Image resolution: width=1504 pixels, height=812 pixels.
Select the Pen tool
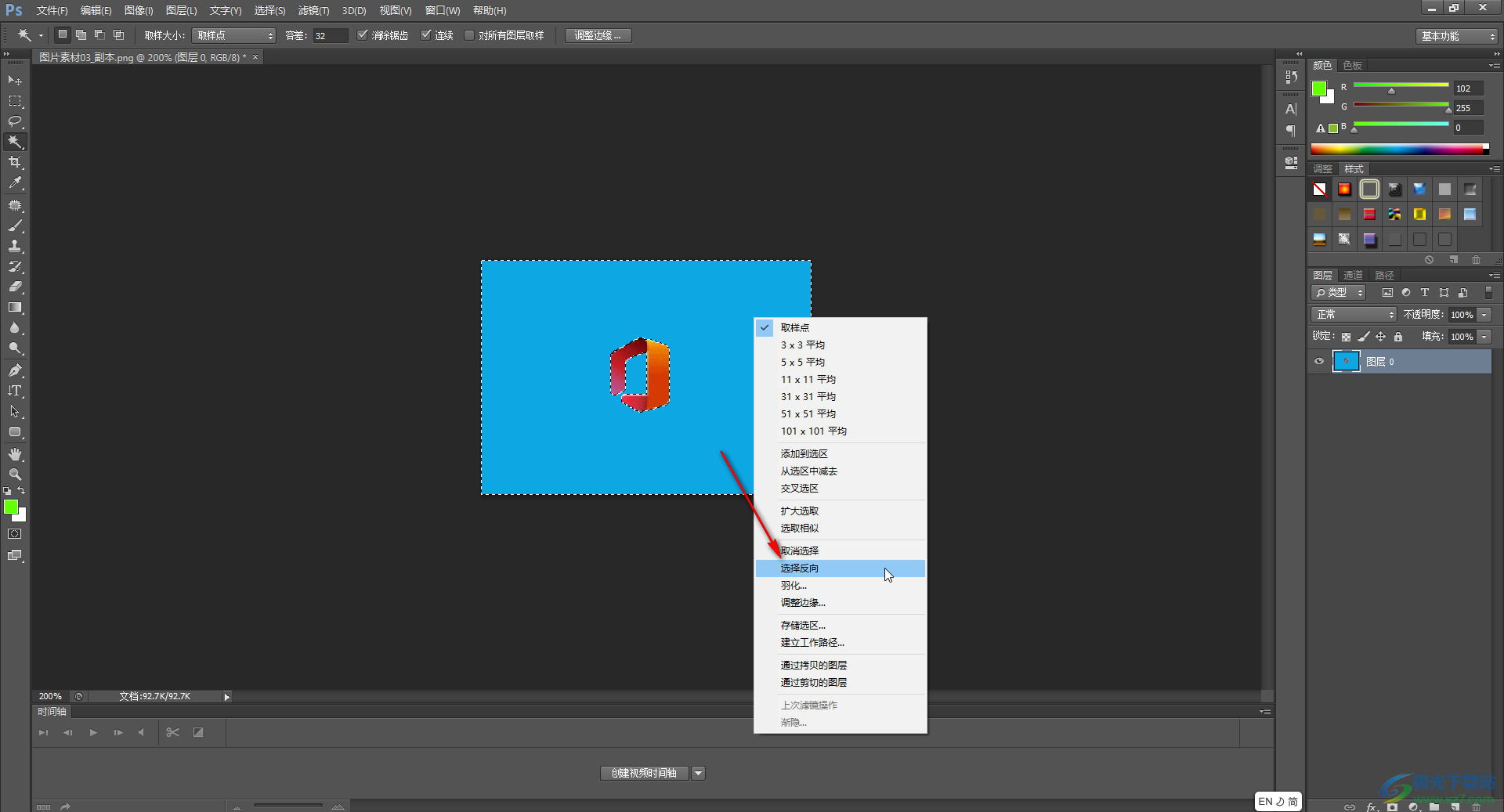pyautogui.click(x=15, y=370)
